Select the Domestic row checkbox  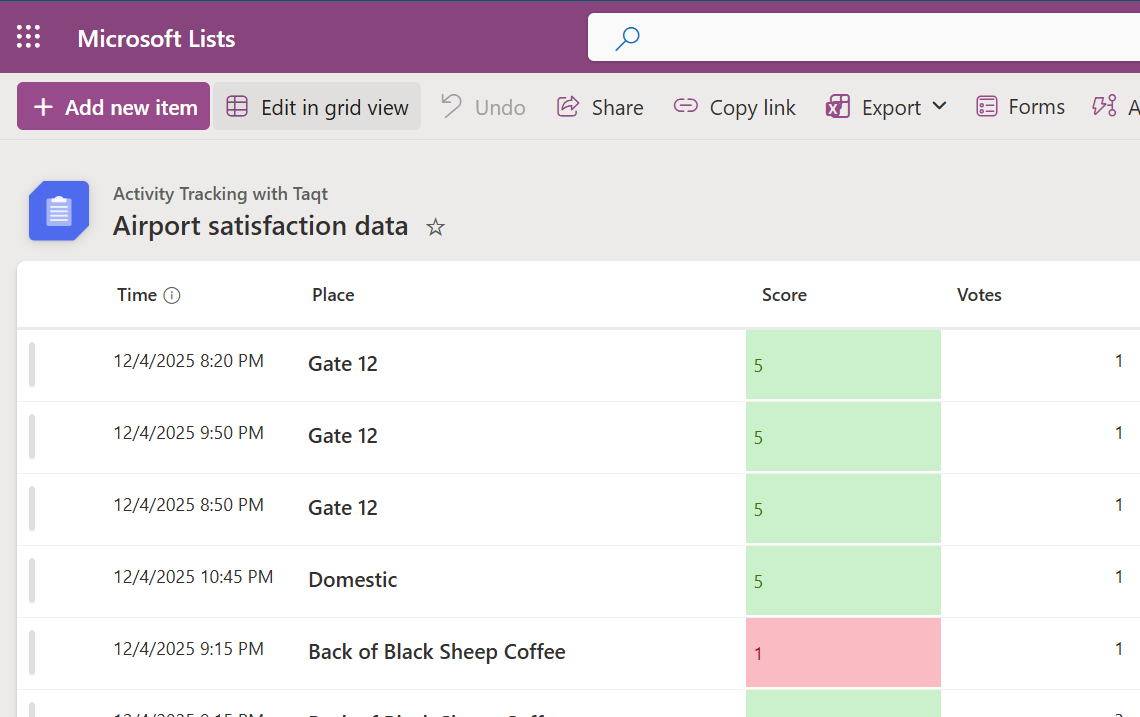(33, 579)
